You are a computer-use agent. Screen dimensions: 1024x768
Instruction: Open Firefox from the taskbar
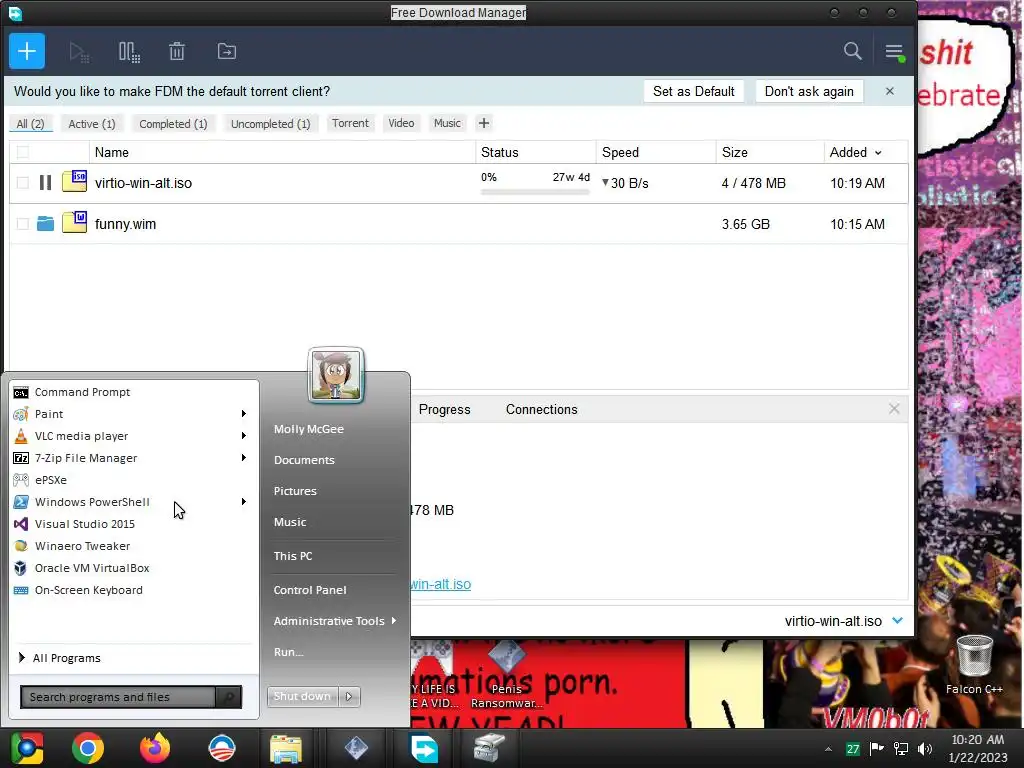[x=155, y=748]
